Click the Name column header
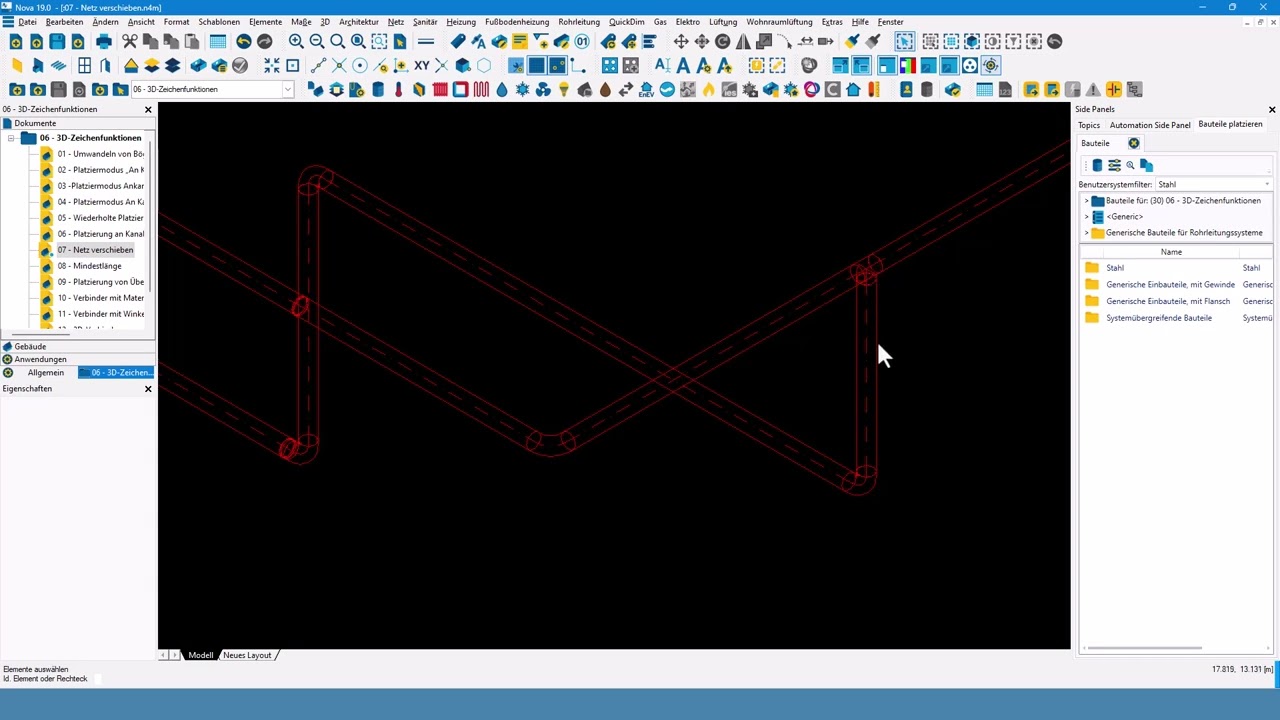The width and height of the screenshot is (1280, 720). pyautogui.click(x=1171, y=252)
